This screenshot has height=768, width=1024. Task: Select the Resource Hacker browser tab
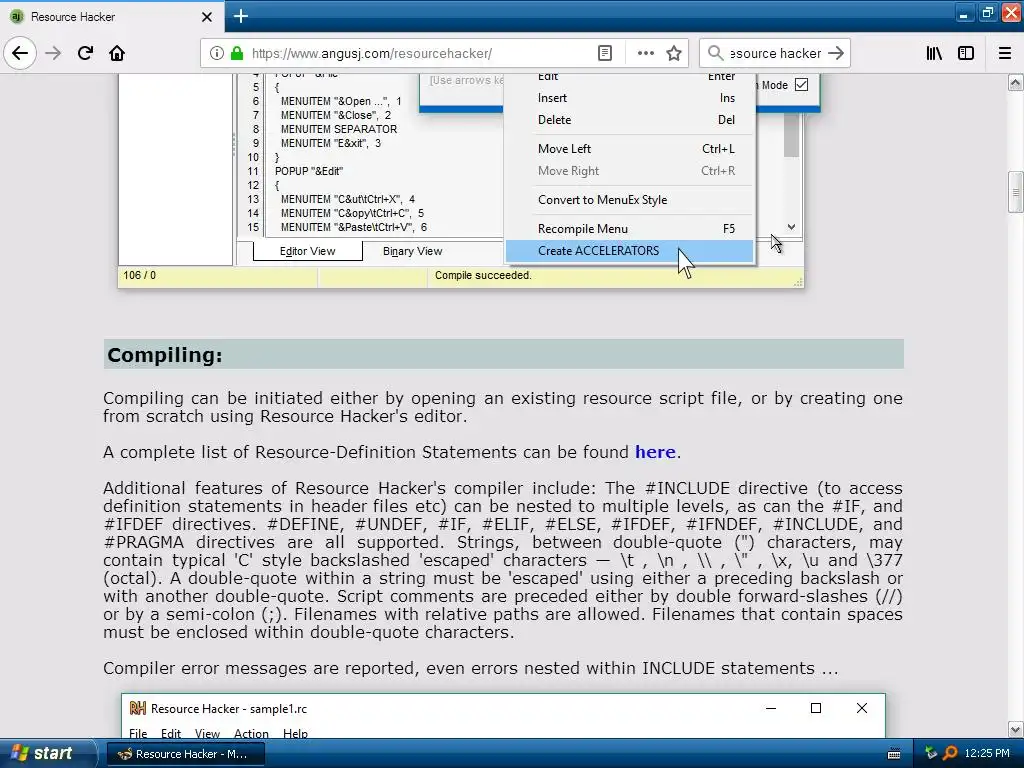click(x=112, y=17)
